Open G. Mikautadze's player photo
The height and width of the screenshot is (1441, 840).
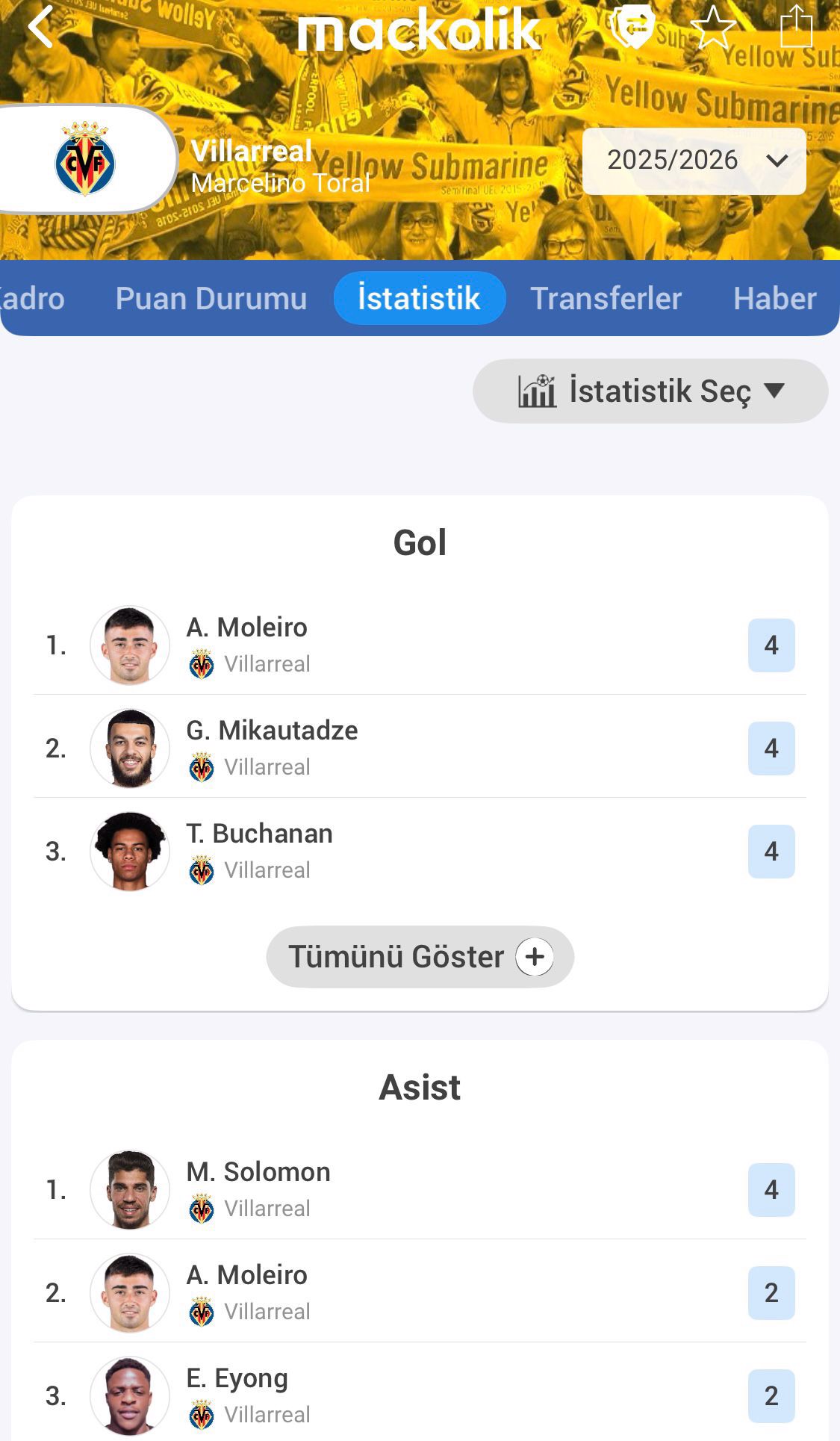[130, 748]
